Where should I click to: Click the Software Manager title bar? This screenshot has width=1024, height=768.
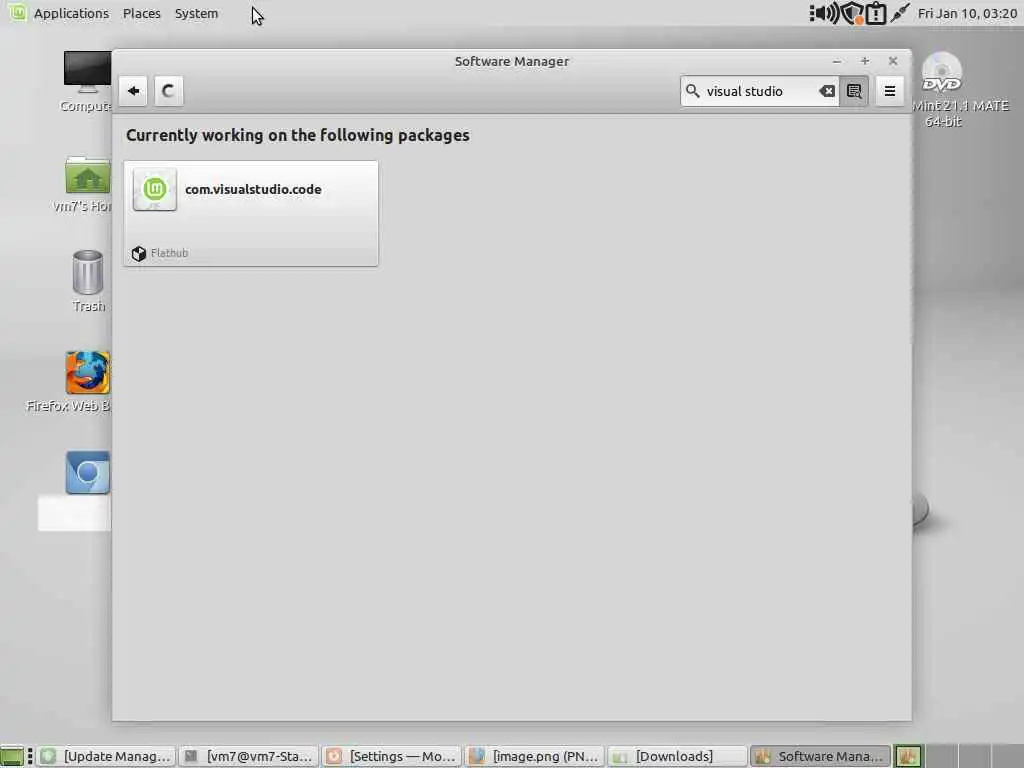511,61
